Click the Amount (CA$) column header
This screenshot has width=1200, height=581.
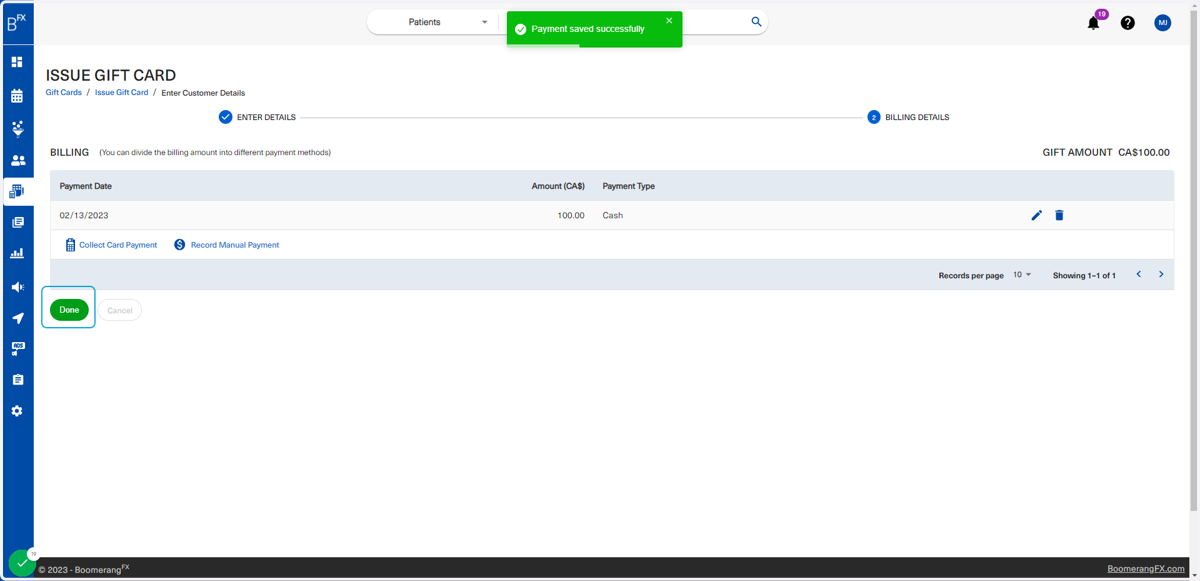[x=558, y=186]
